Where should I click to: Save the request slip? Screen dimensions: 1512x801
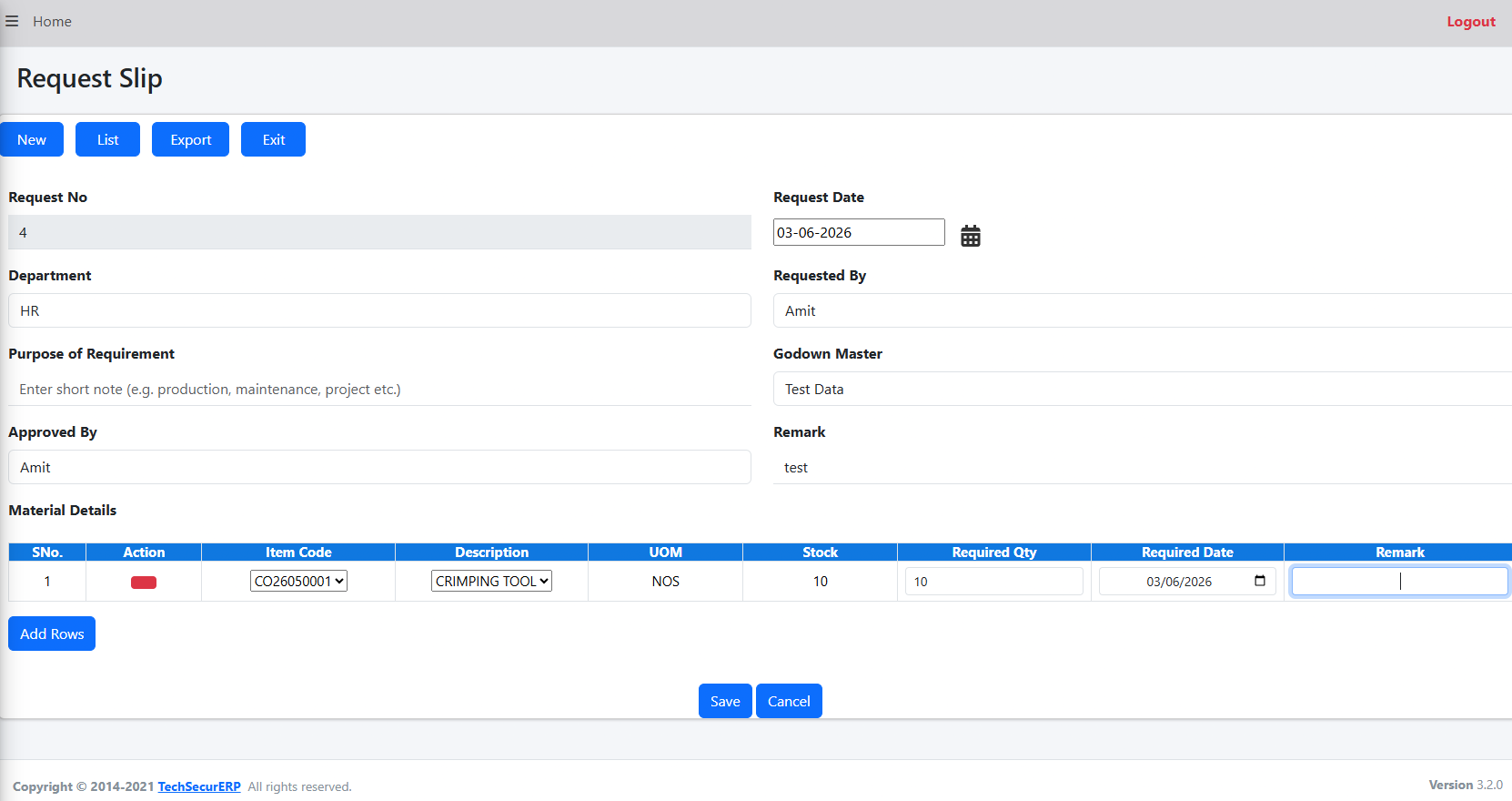[x=725, y=701]
